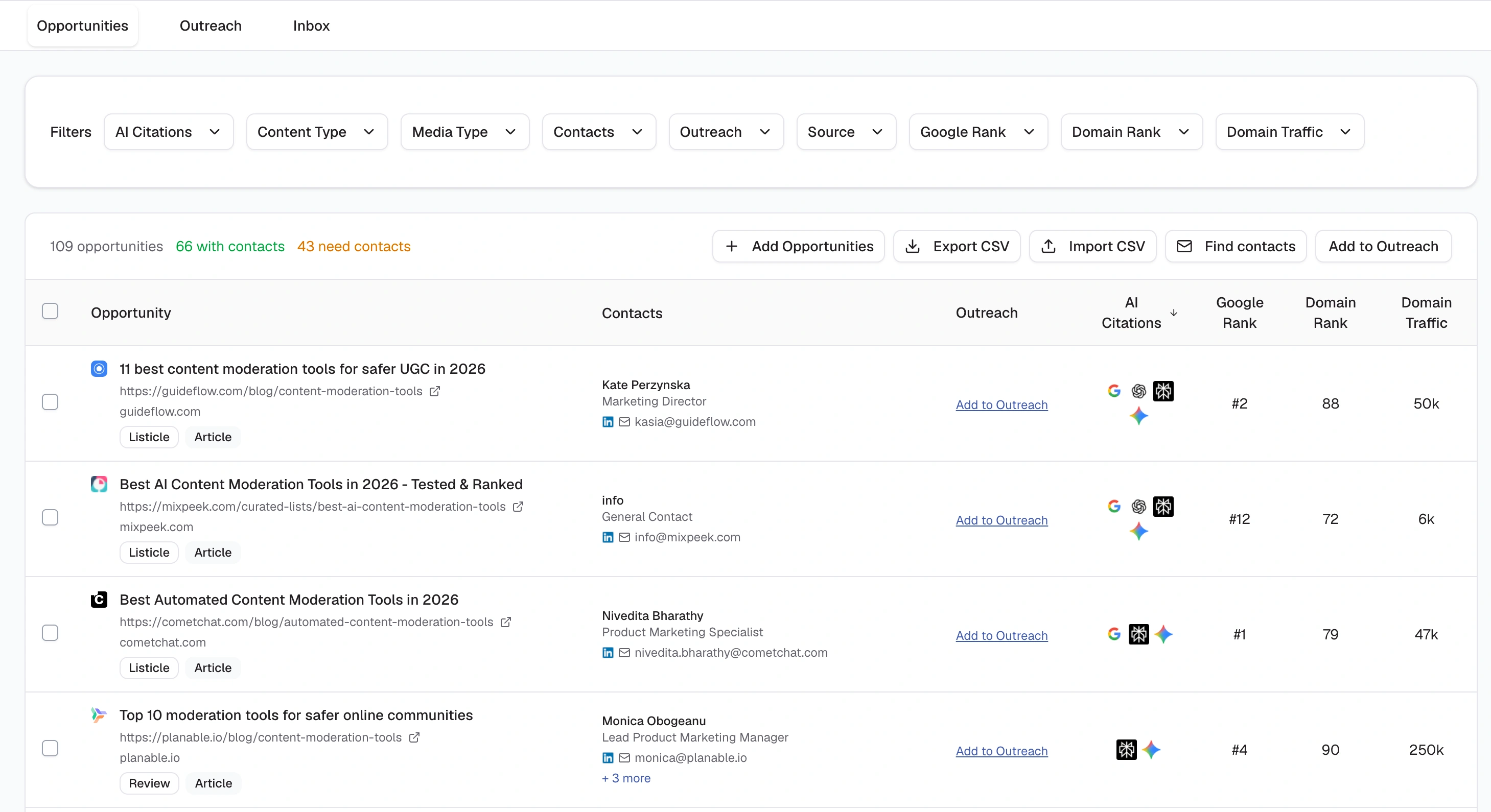Screen dimensions: 1491x812
Task: Click the Import CSV button
Action: pyautogui.click(x=1093, y=246)
